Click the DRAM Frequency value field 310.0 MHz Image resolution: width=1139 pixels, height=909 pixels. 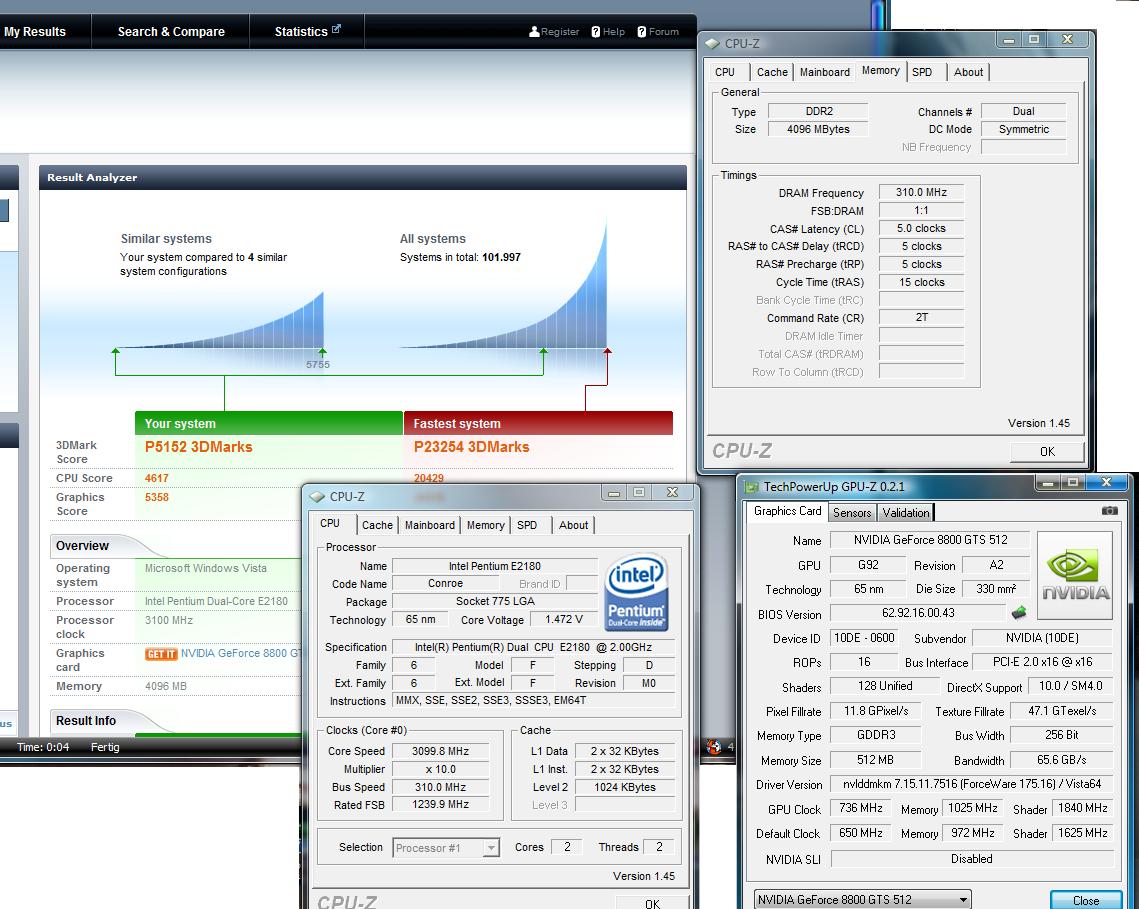[x=921, y=193]
